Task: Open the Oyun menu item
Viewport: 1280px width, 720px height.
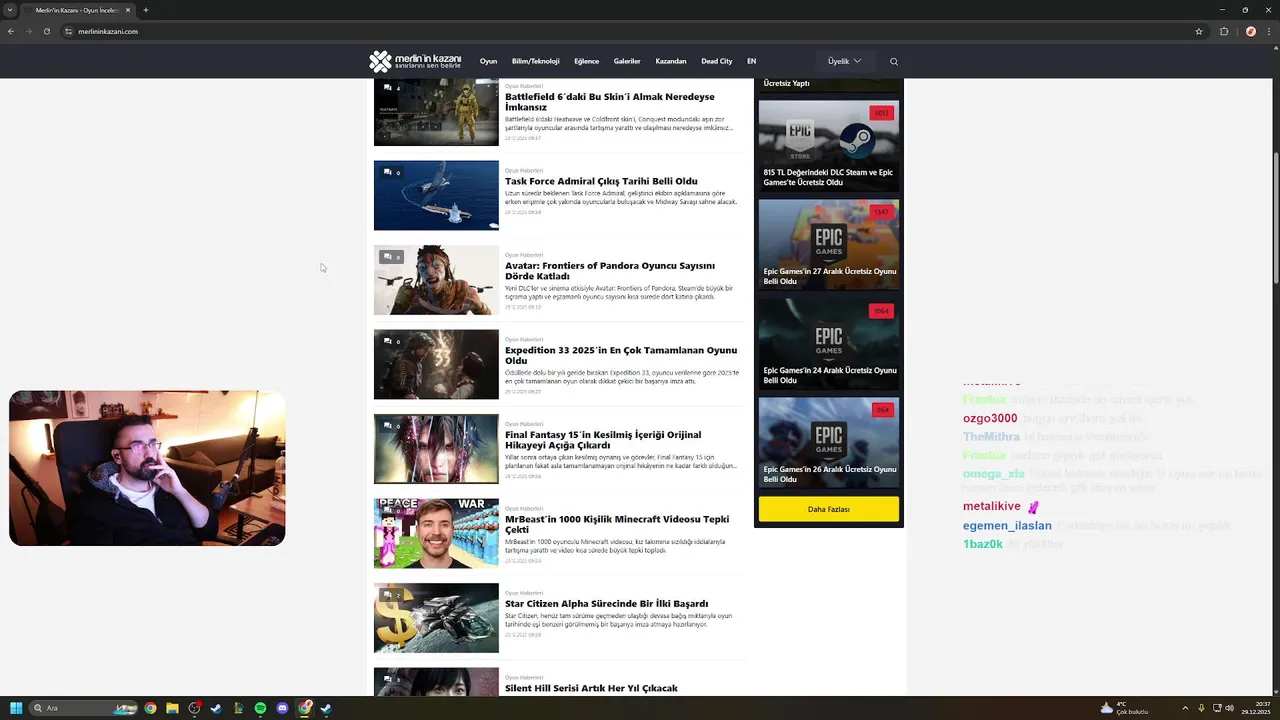Action: (x=488, y=61)
